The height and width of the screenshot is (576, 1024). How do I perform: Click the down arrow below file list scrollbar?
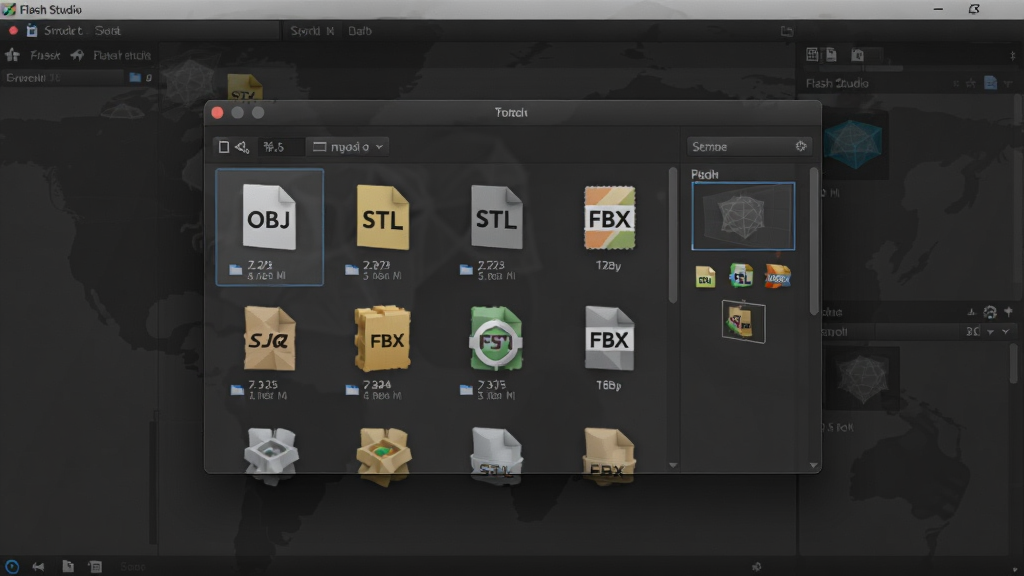click(673, 465)
